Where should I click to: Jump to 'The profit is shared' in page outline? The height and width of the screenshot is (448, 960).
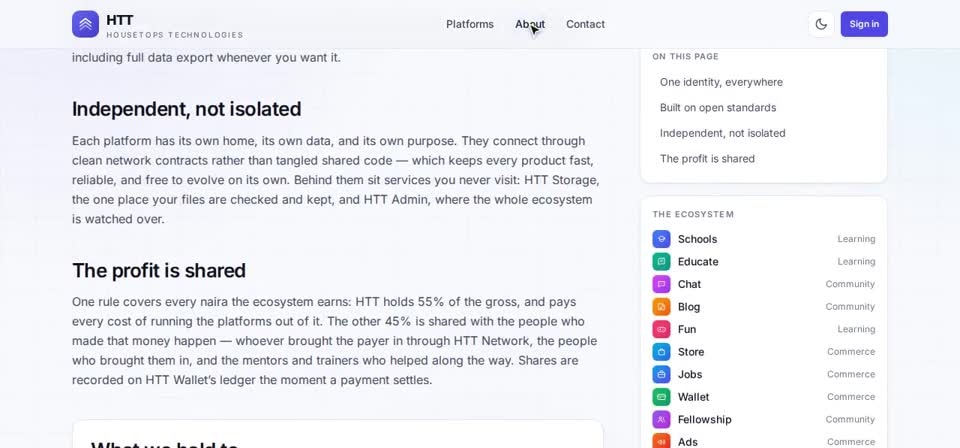coord(707,159)
